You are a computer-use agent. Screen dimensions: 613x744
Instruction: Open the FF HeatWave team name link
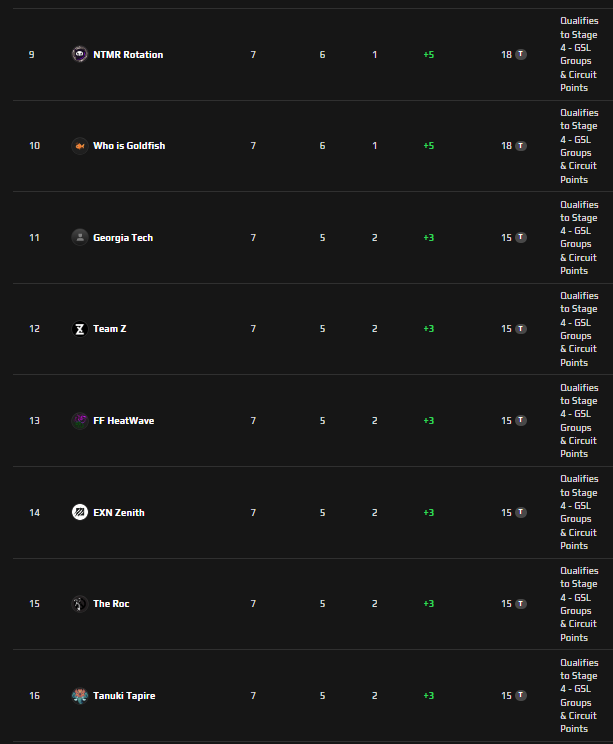click(x=124, y=420)
